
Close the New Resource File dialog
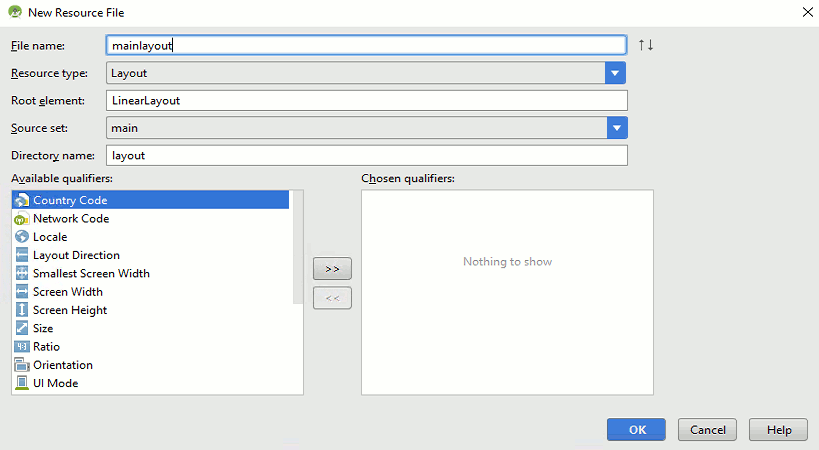(x=808, y=12)
